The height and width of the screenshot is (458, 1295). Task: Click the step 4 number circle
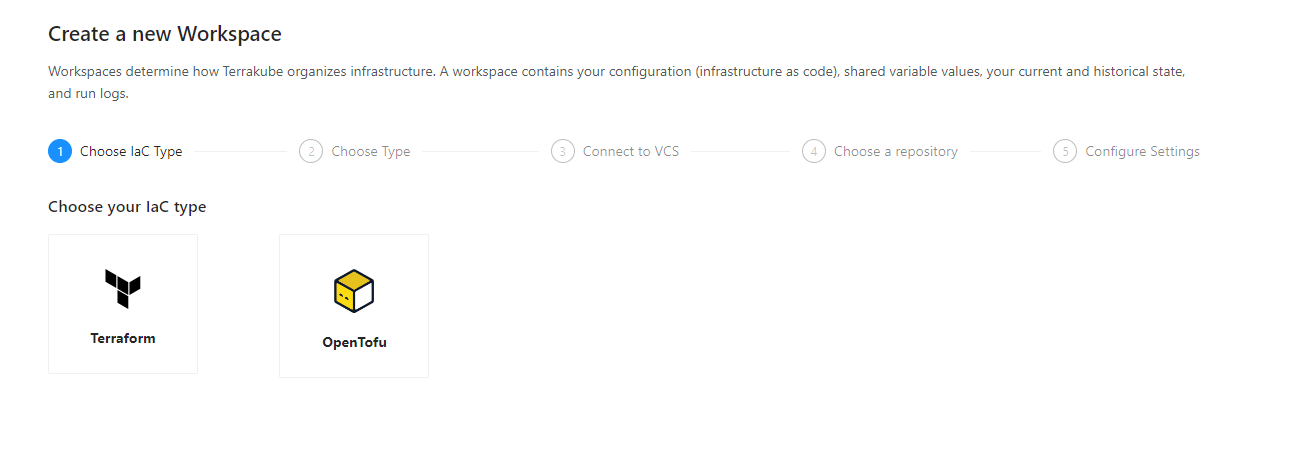coord(814,152)
